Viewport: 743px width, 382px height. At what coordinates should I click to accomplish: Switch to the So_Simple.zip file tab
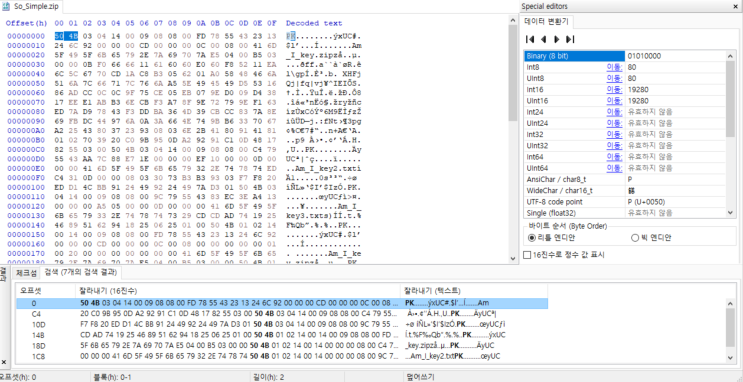(x=31, y=7)
